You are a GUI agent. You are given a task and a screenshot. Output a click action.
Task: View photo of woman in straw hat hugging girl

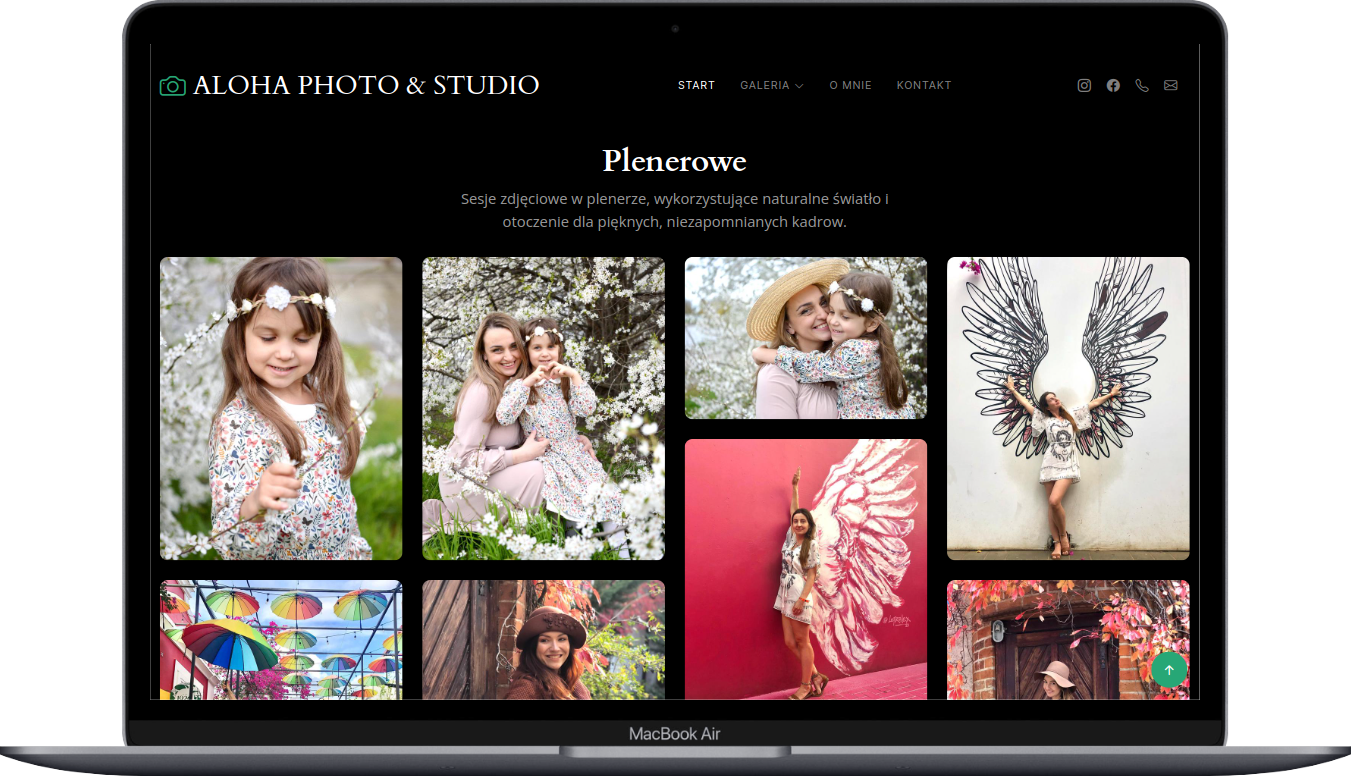805,338
